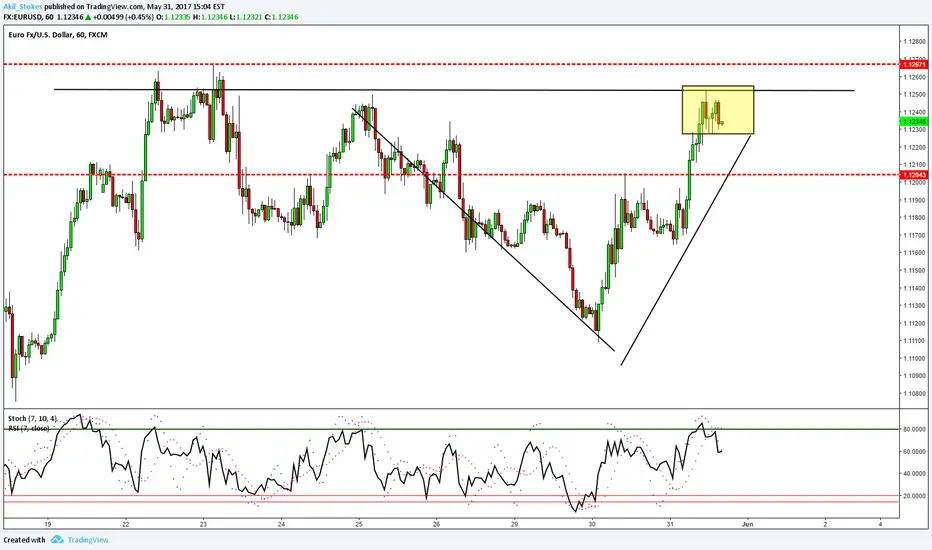The width and height of the screenshot is (932, 550).
Task: Select the FX:EURUSD, 60 symbol header
Action: pos(28,17)
